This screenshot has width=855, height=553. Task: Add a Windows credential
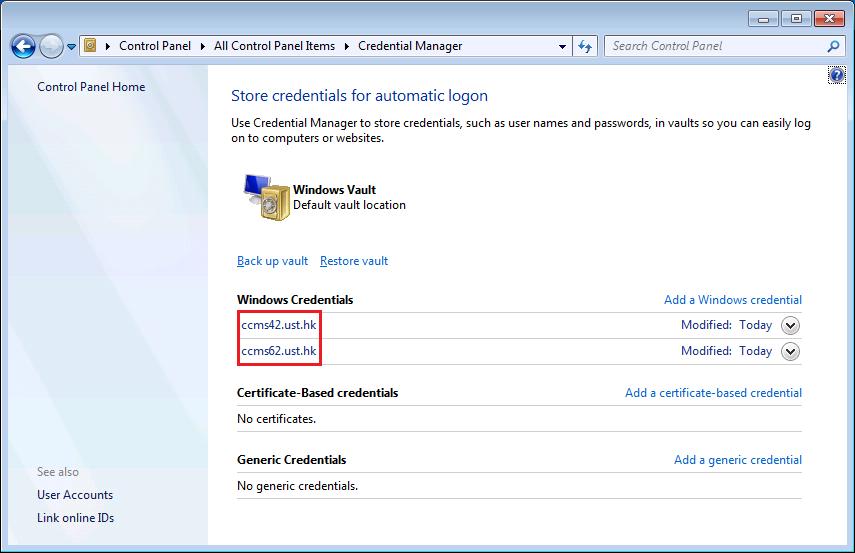pyautogui.click(x=732, y=300)
